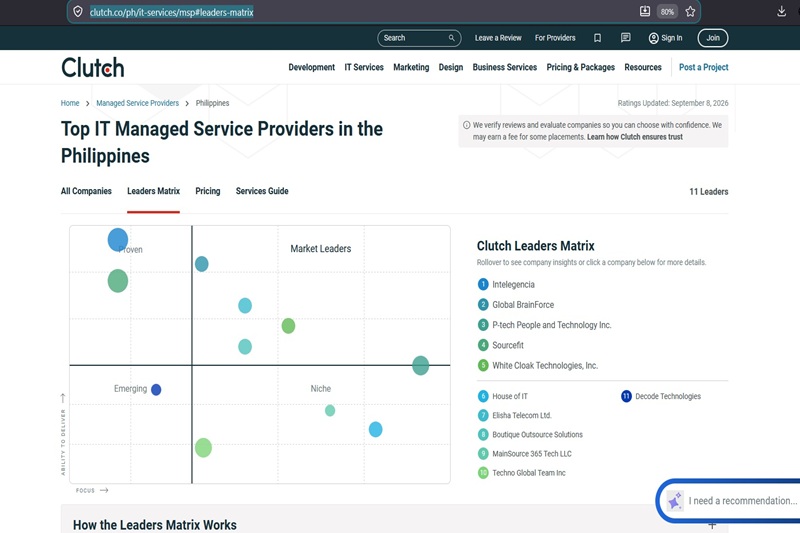This screenshot has width=800, height=533.
Task: Open MainSource 365 Tech LLC entry
Action: pyautogui.click(x=532, y=454)
